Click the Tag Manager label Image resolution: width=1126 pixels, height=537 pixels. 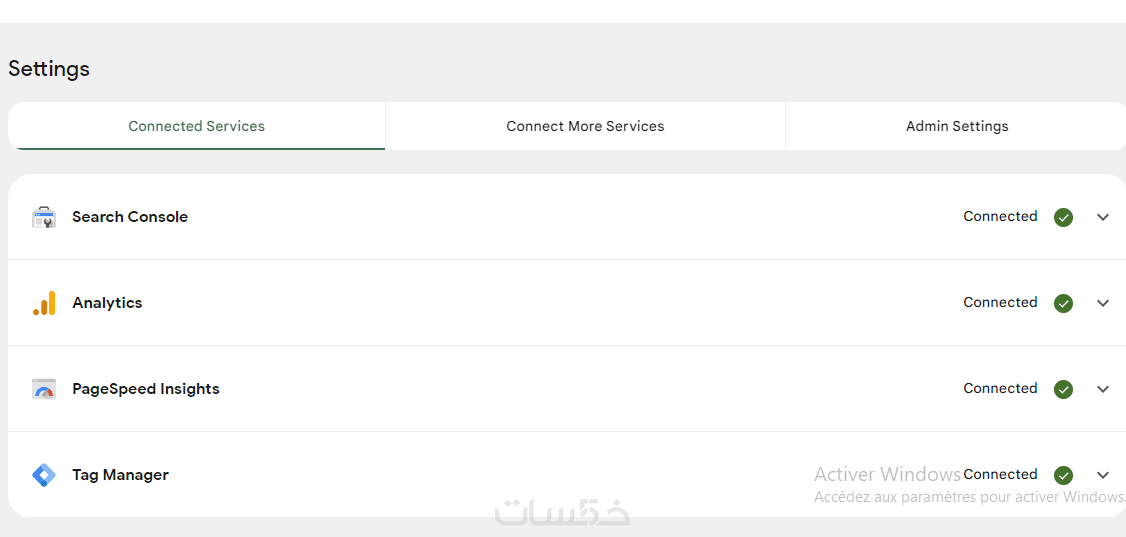pyautogui.click(x=120, y=475)
